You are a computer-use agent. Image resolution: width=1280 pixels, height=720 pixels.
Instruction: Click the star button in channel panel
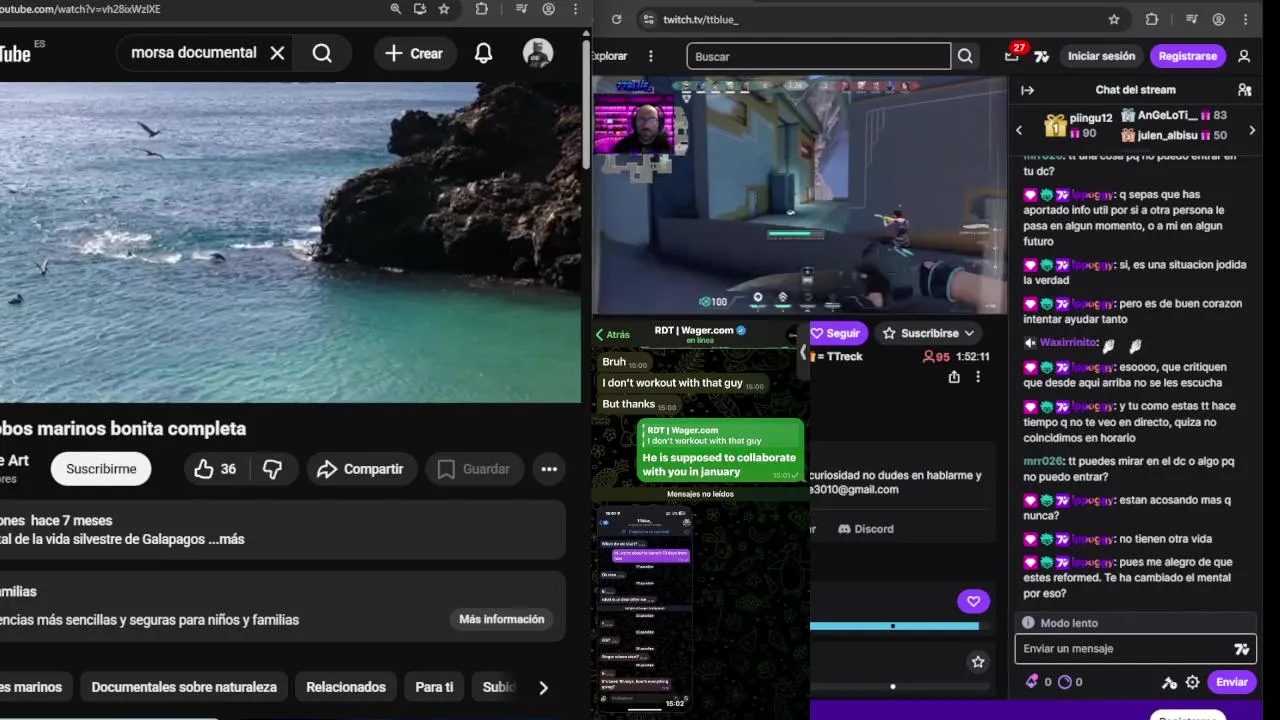point(978,662)
